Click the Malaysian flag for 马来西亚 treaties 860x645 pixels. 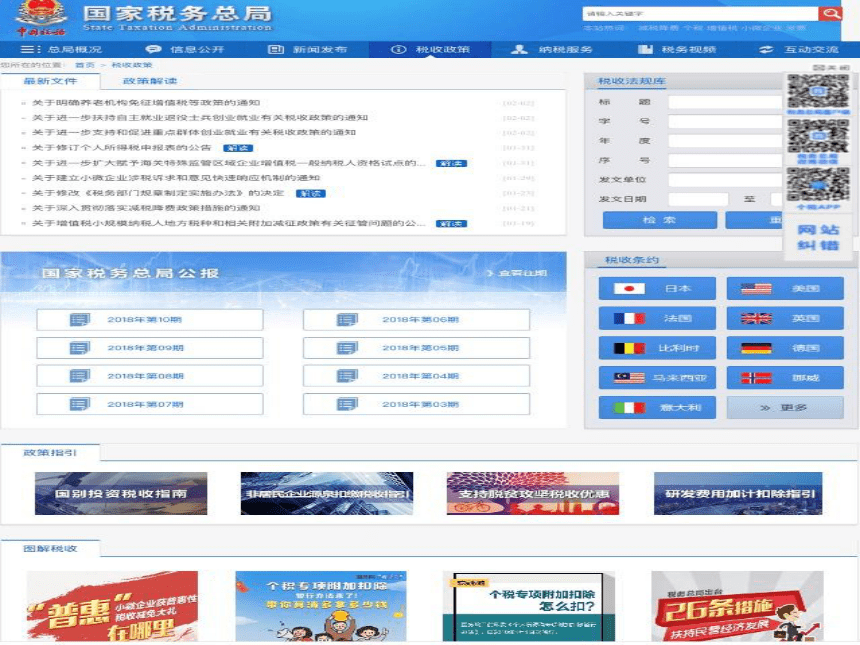(x=629, y=377)
